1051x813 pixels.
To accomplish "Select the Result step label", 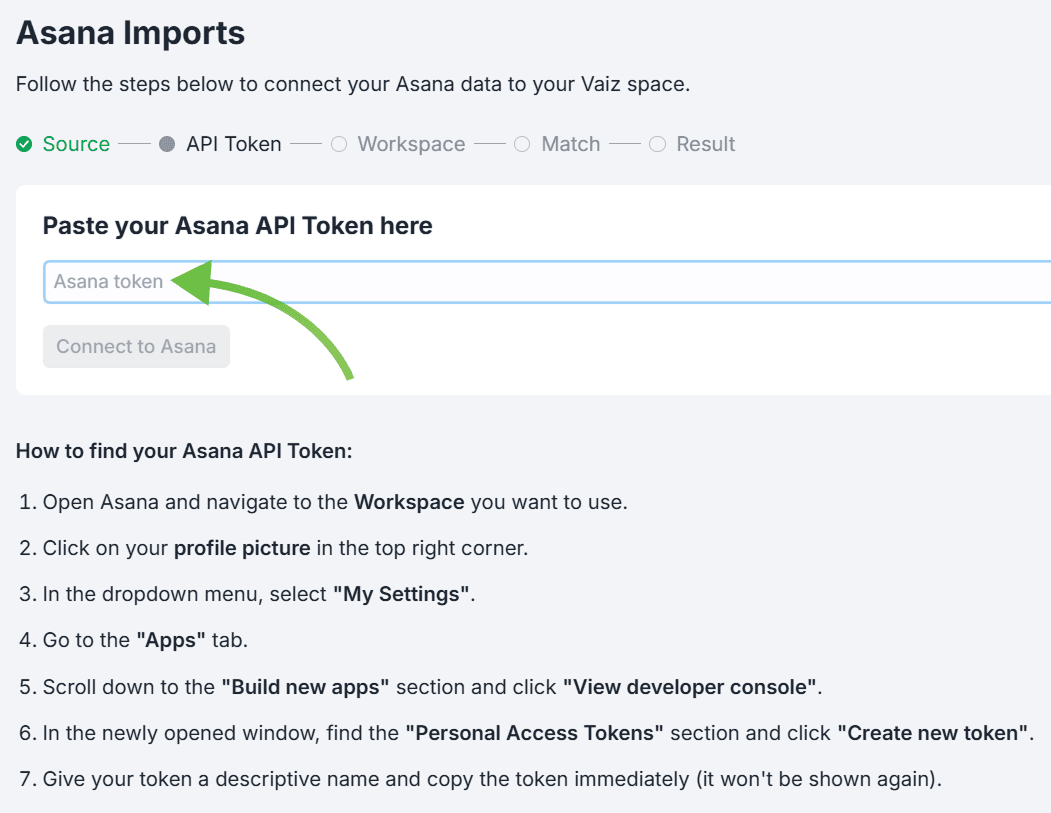I will coord(705,144).
